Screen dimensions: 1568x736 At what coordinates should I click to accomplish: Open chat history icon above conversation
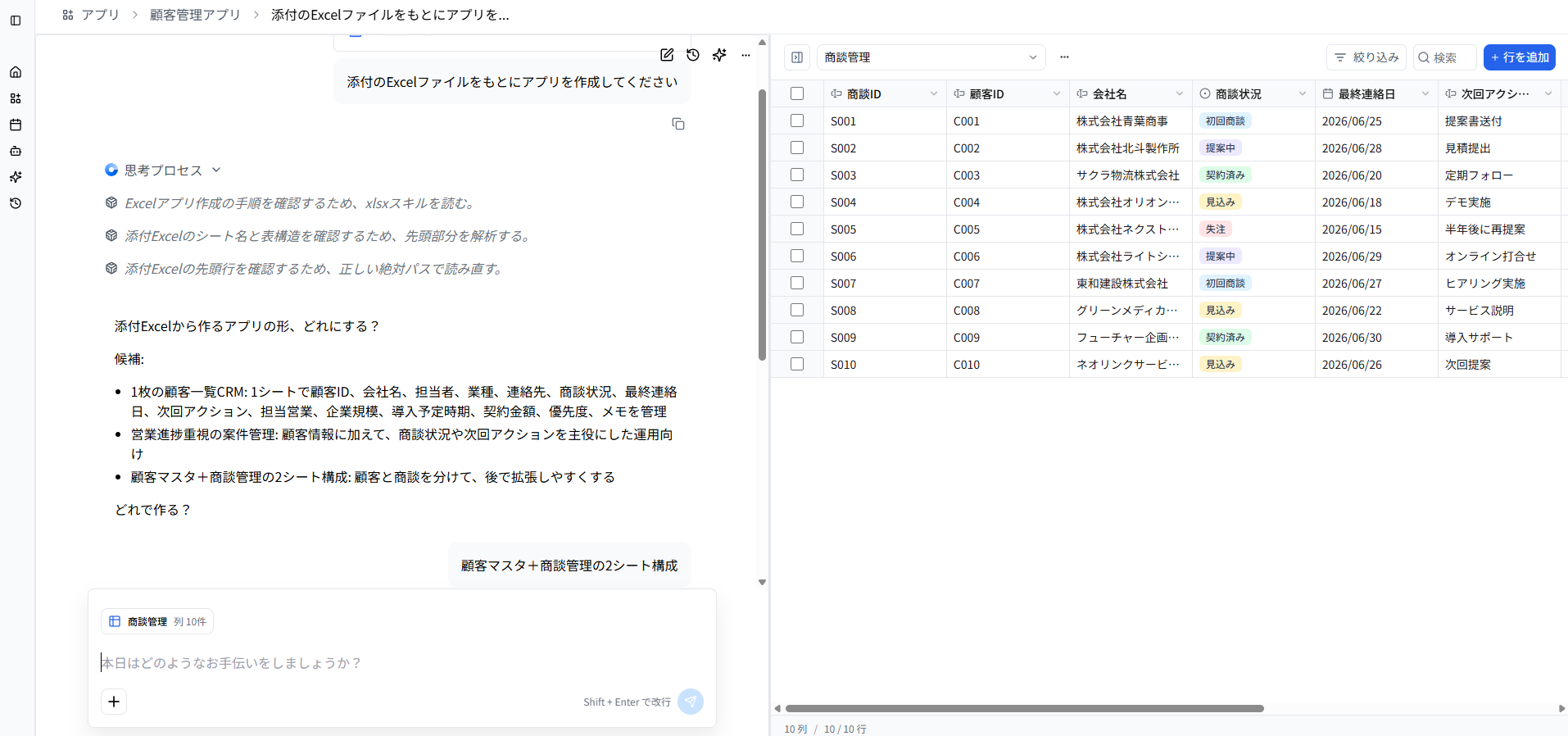(693, 55)
